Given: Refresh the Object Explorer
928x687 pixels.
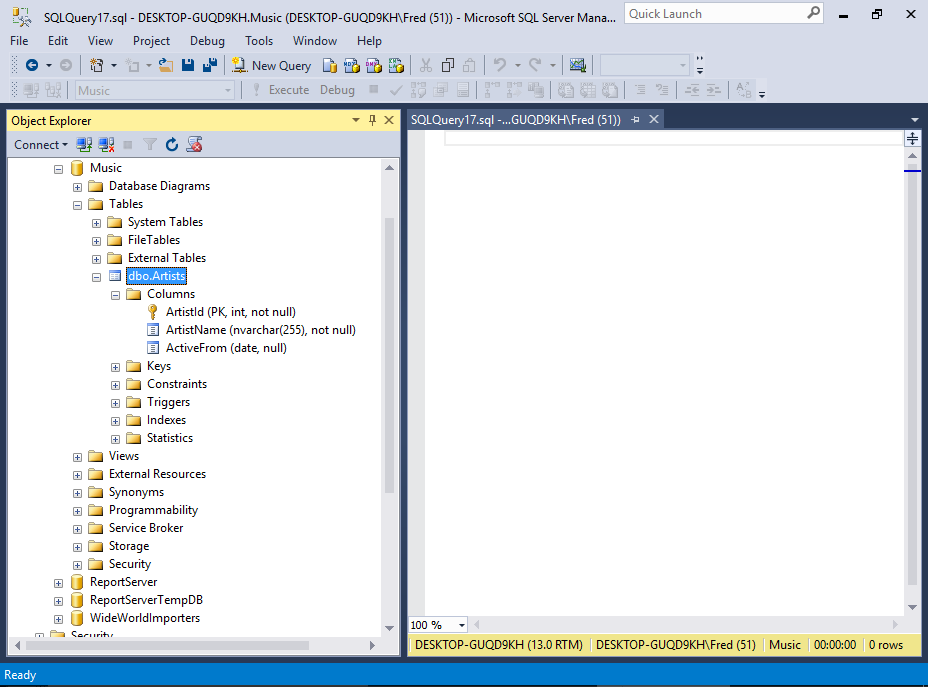Looking at the screenshot, I should coord(171,144).
